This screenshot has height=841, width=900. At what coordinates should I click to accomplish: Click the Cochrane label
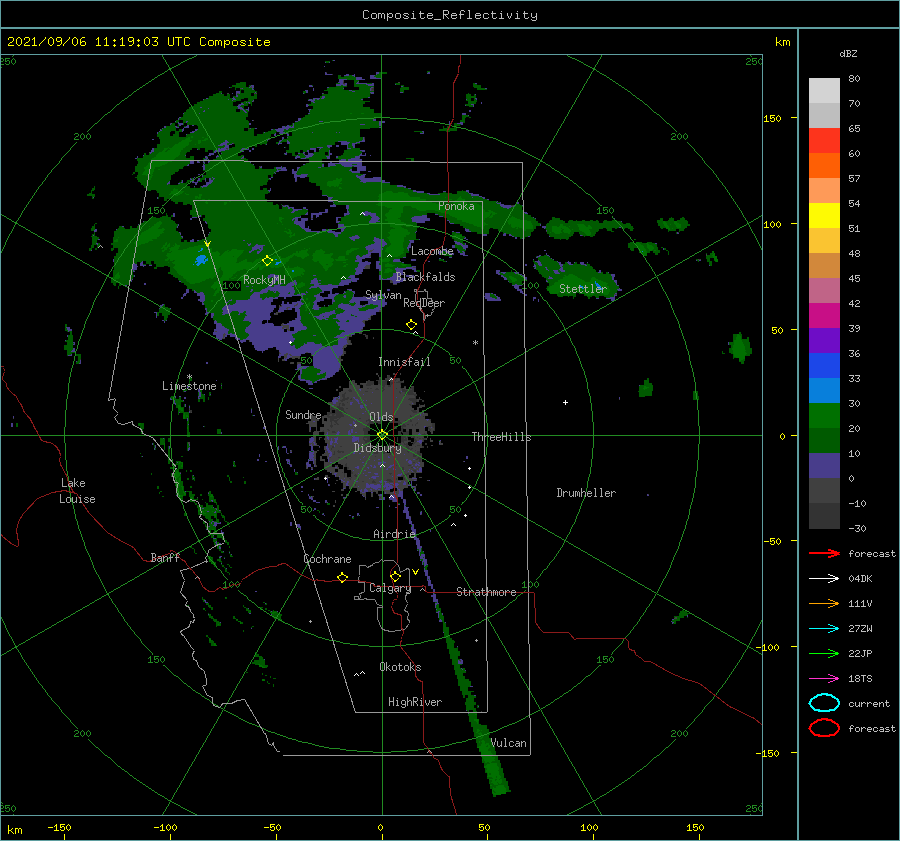point(327,559)
